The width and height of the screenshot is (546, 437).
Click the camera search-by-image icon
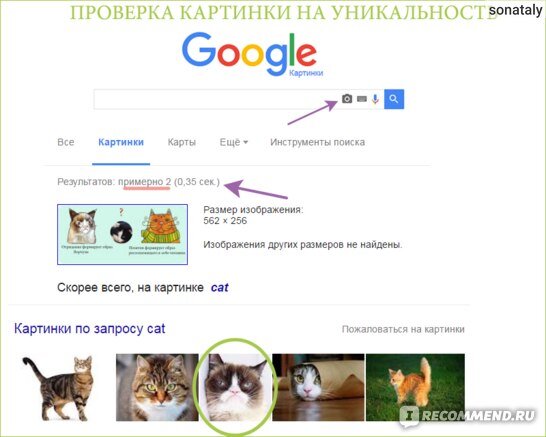tap(347, 99)
